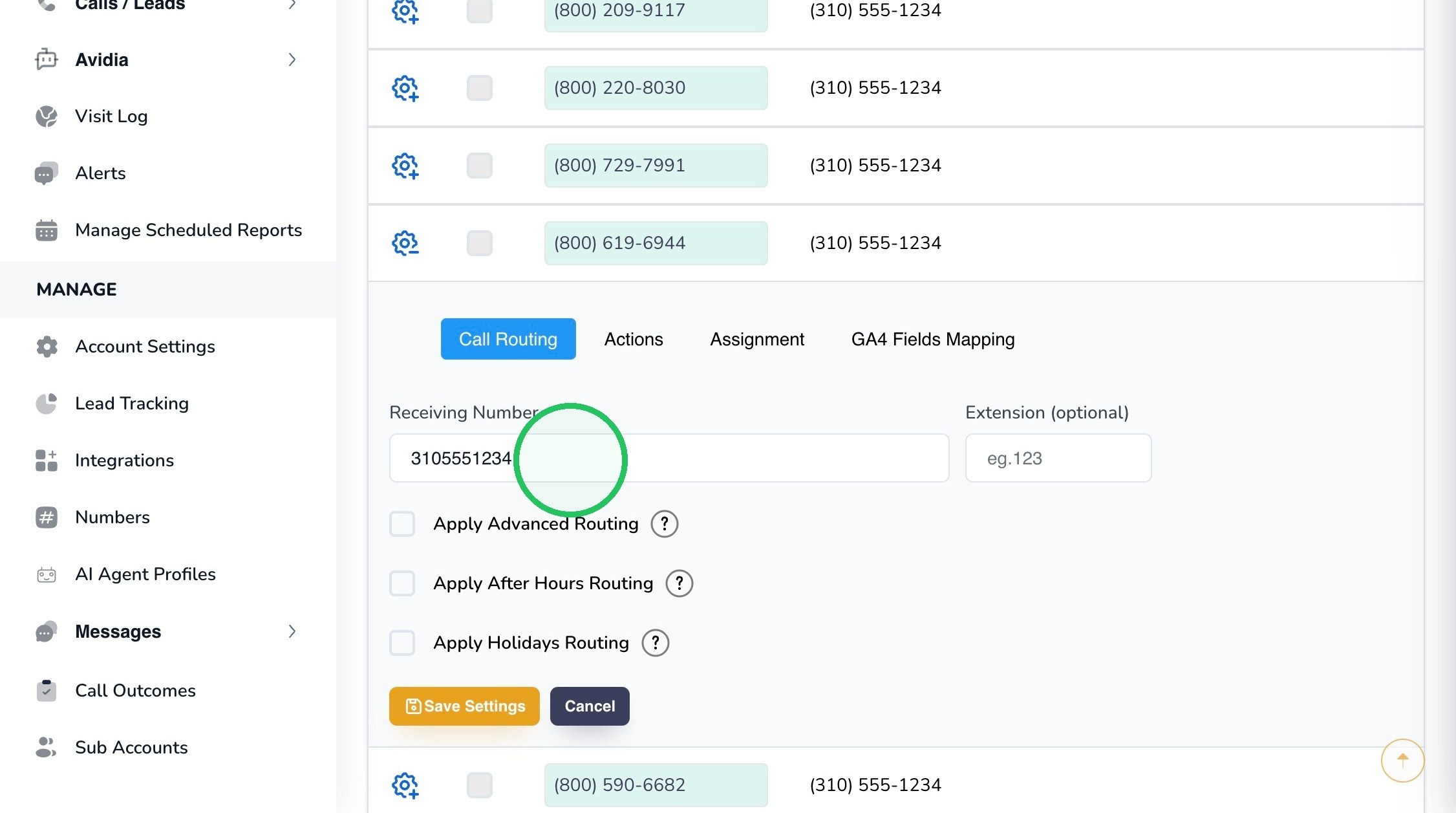This screenshot has width=1456, height=813.
Task: Click the Manage Scheduled Reports calendar icon
Action: [47, 230]
